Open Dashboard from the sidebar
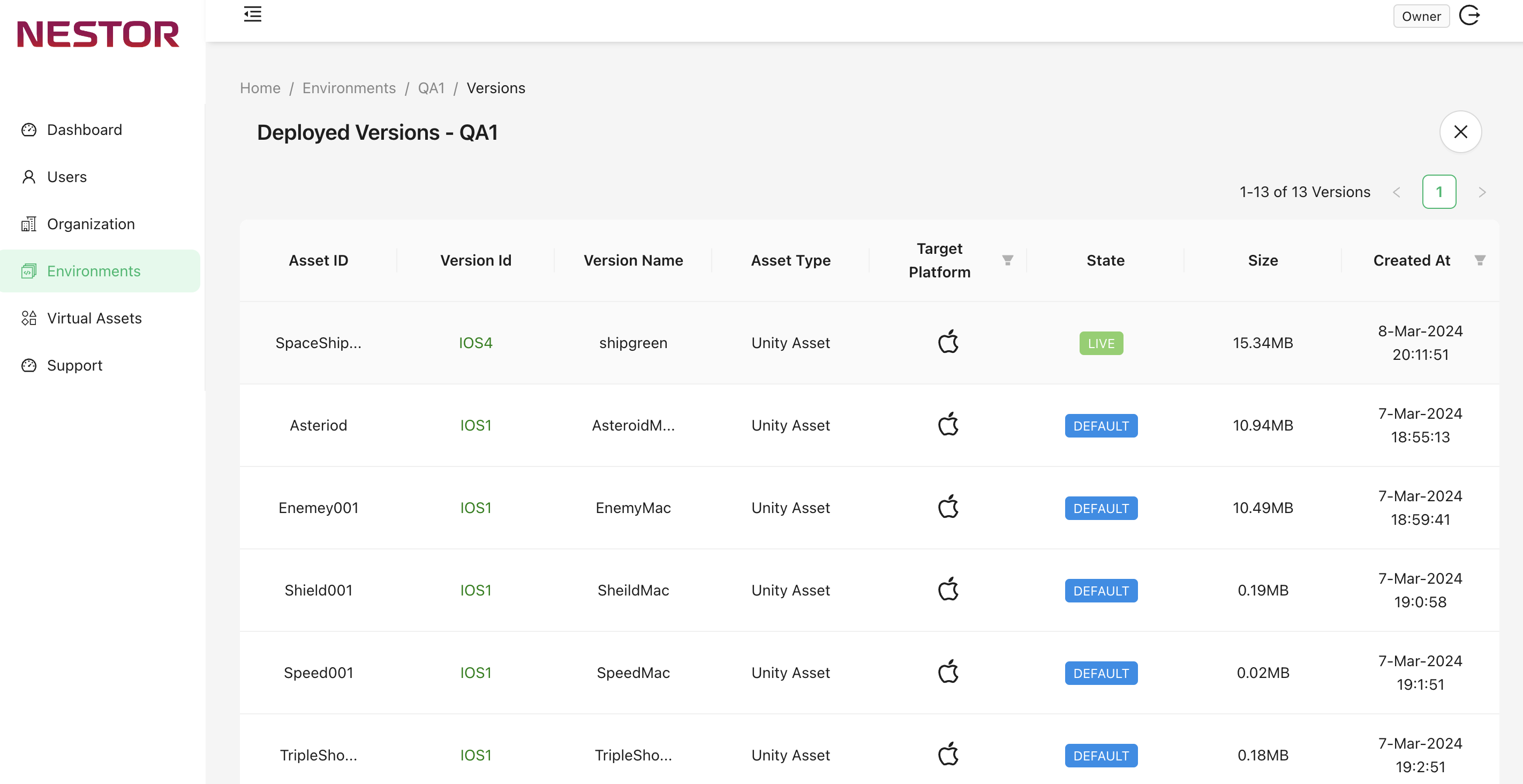This screenshot has height=784, width=1523. click(85, 130)
